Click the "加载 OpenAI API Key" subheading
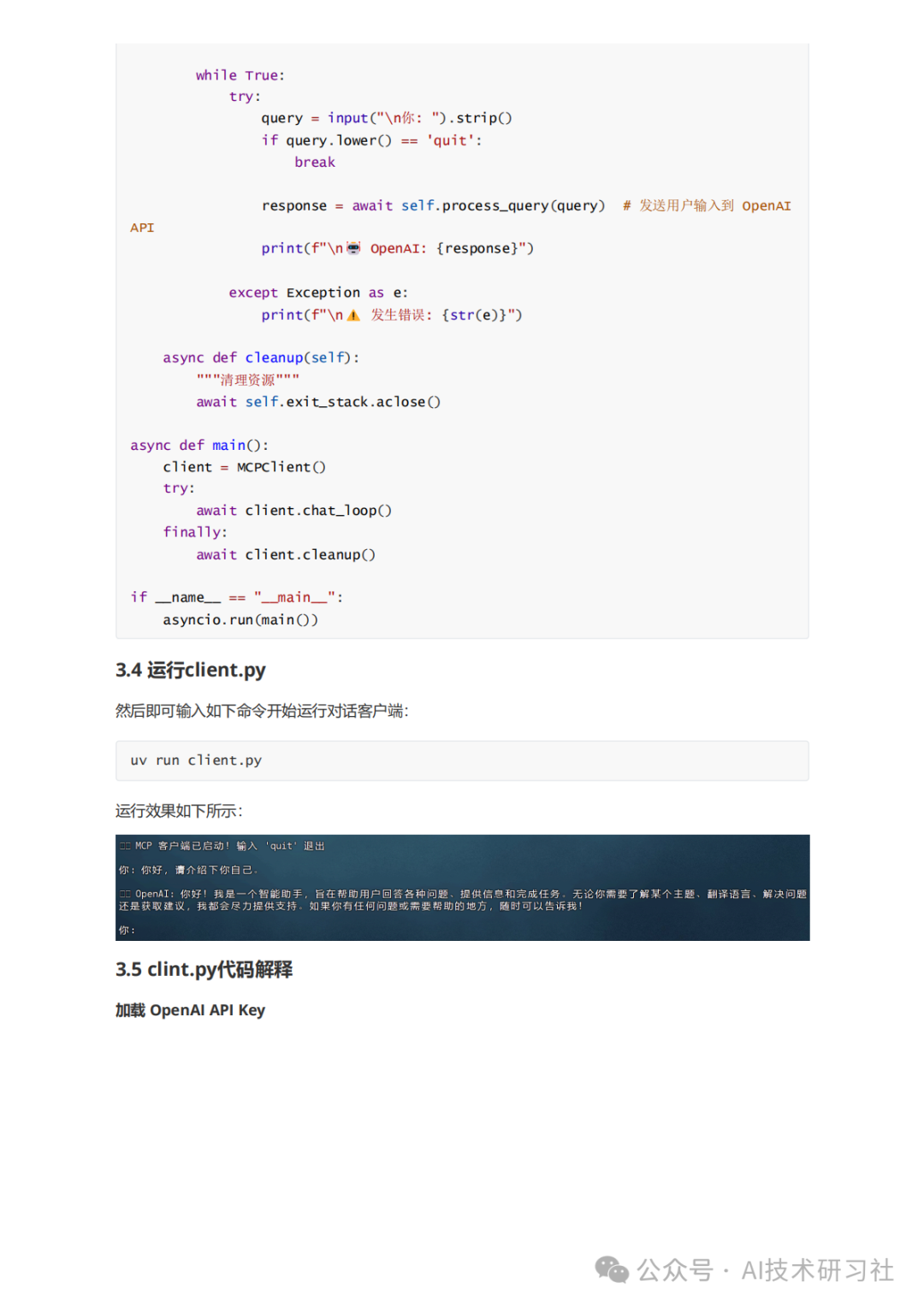 coord(190,1010)
